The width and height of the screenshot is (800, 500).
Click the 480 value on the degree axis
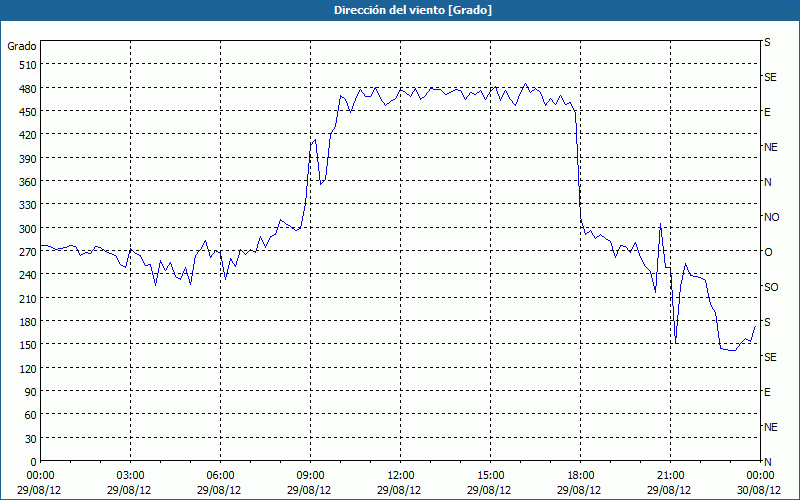(x=29, y=88)
